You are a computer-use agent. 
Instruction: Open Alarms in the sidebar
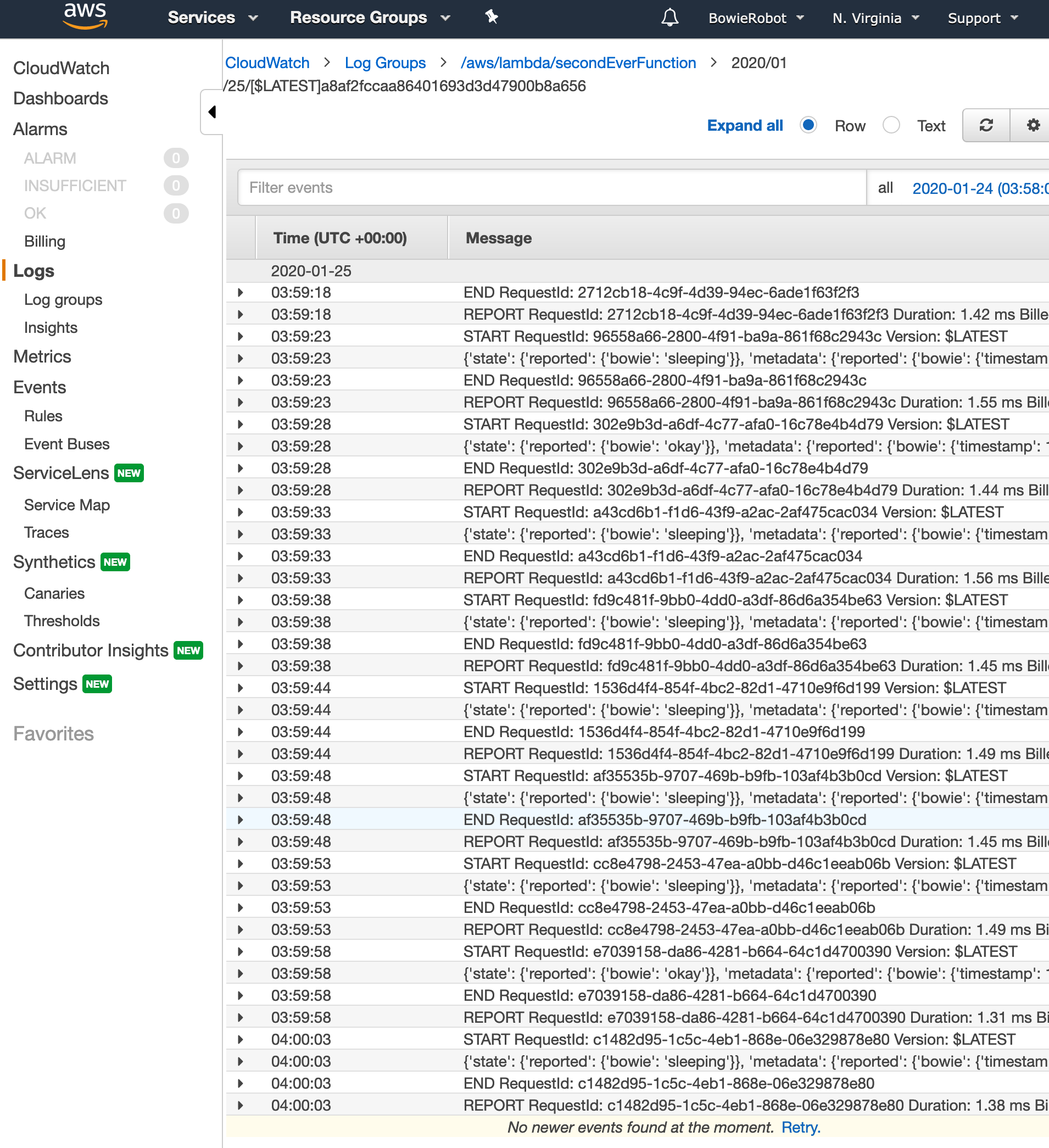[40, 129]
